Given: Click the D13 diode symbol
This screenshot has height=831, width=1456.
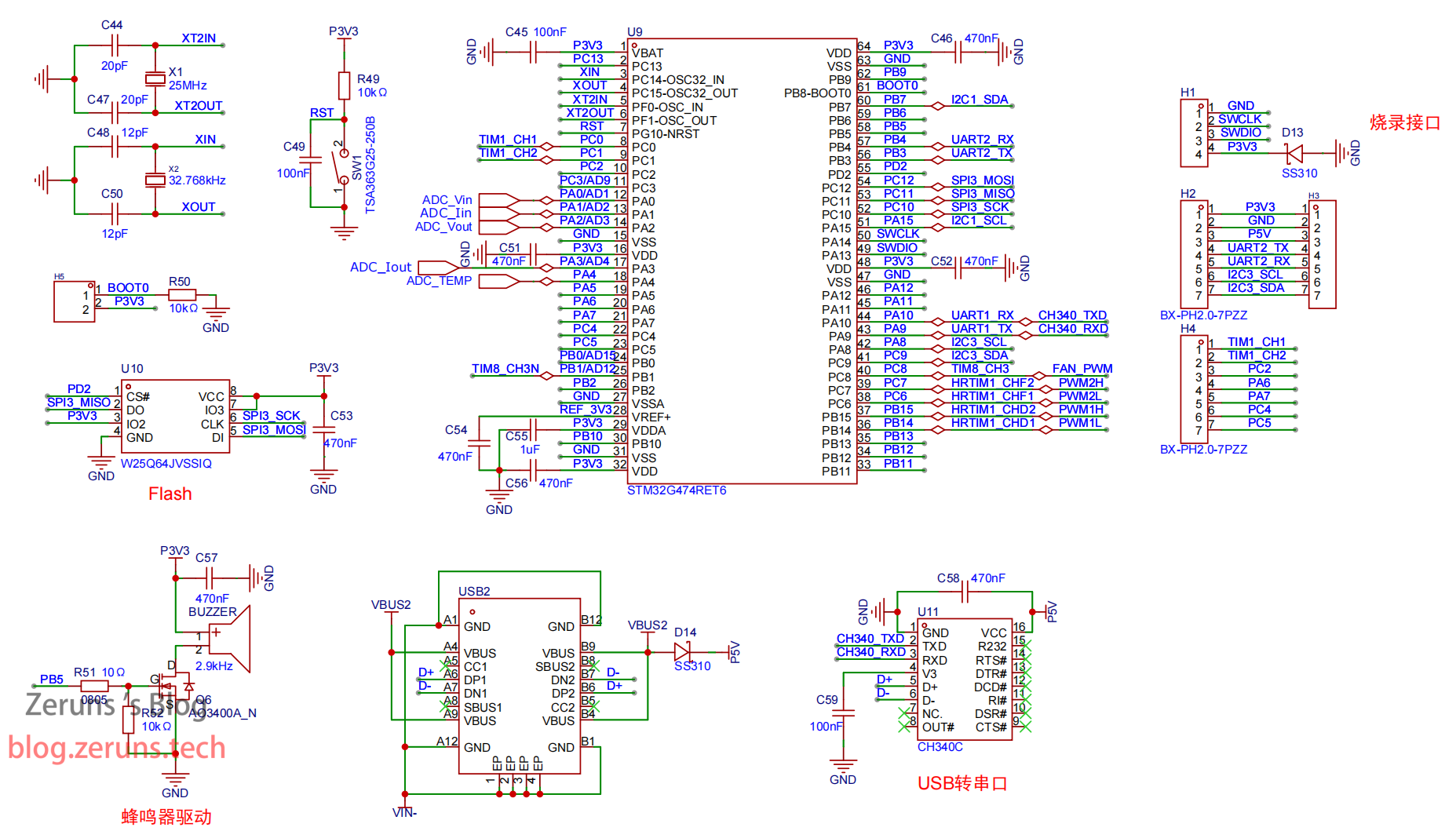Looking at the screenshot, I should [x=1294, y=153].
